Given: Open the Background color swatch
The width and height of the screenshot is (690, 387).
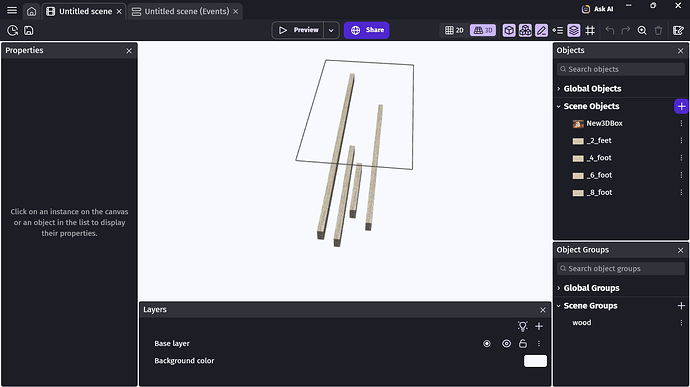Looking at the screenshot, I should coord(535,361).
